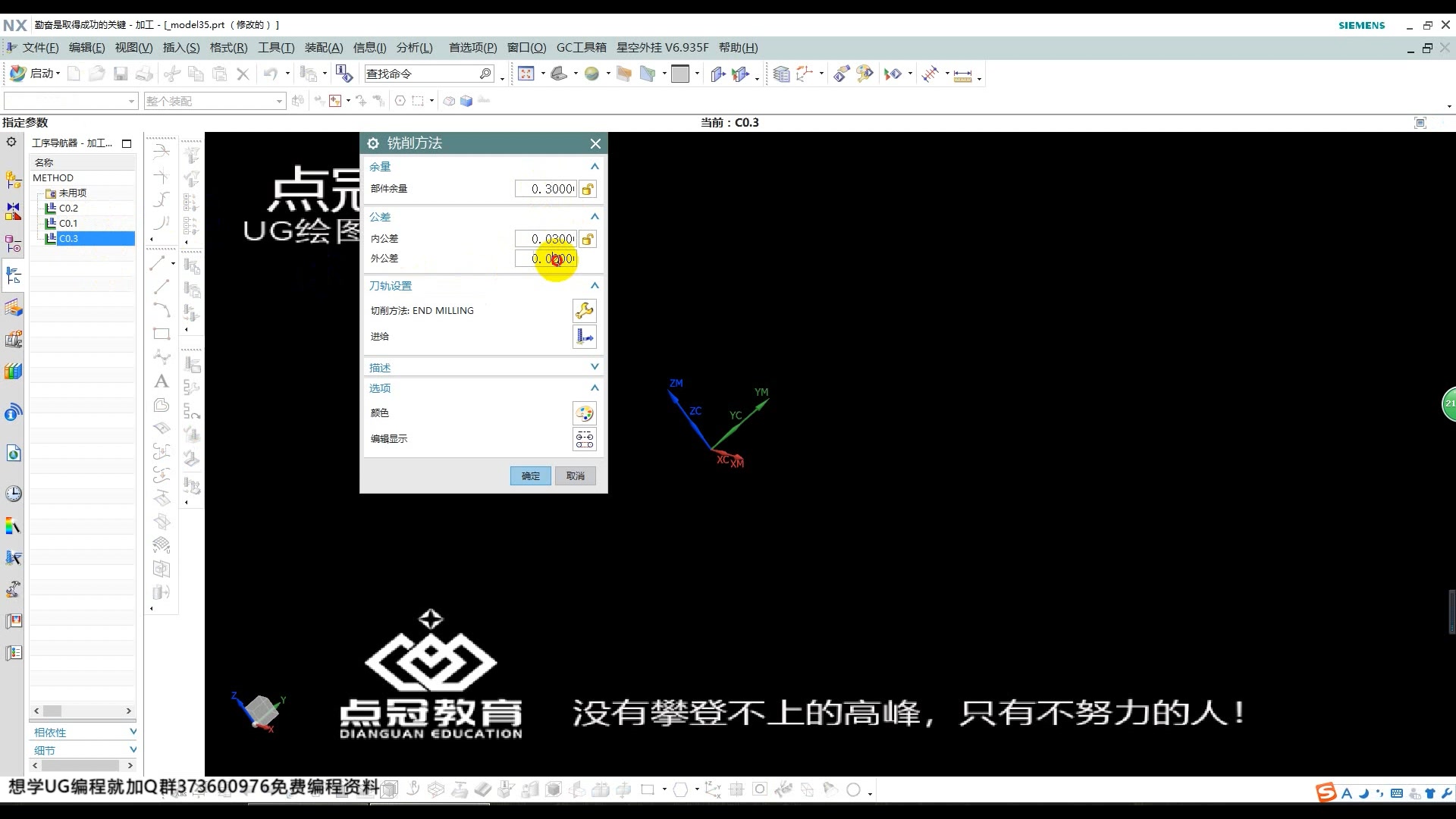Image resolution: width=1456 pixels, height=819 pixels.
Task: Collapse the 公差 section
Action: coord(595,216)
